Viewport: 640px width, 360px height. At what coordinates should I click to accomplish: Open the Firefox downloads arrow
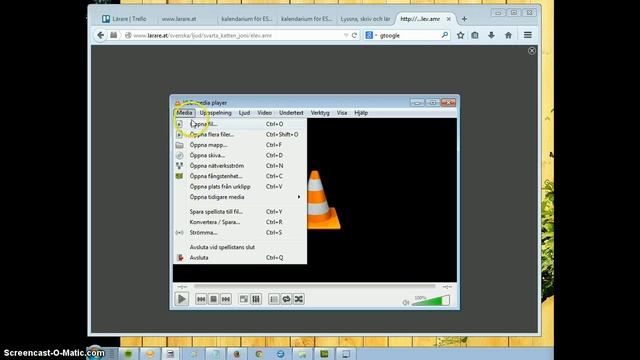point(491,36)
